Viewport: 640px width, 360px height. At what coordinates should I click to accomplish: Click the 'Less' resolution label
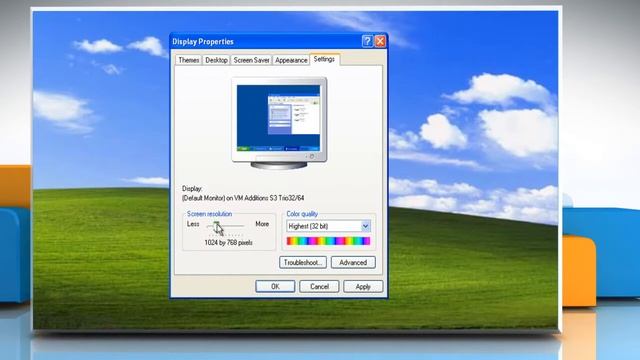coord(193,224)
